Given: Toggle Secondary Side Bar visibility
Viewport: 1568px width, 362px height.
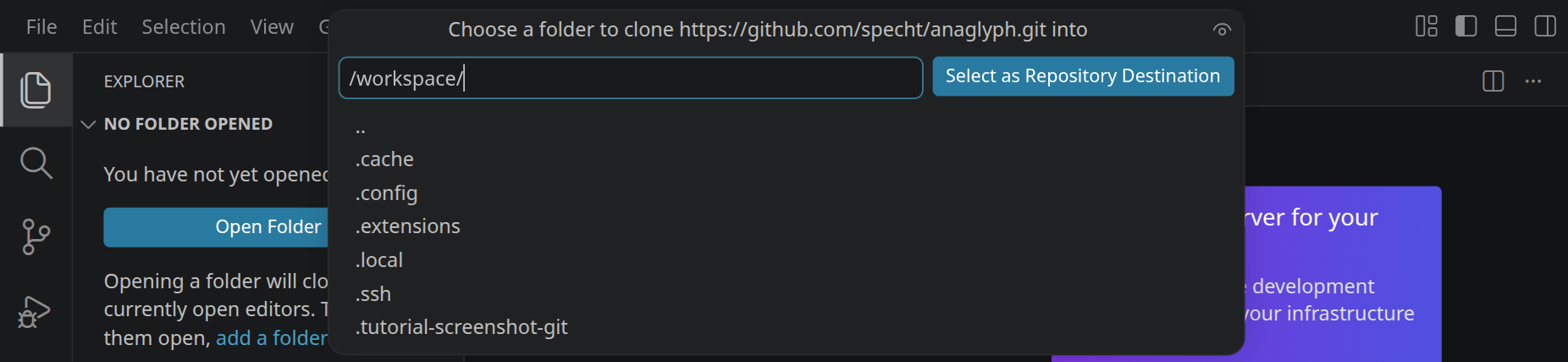Looking at the screenshot, I should pos(1545,26).
